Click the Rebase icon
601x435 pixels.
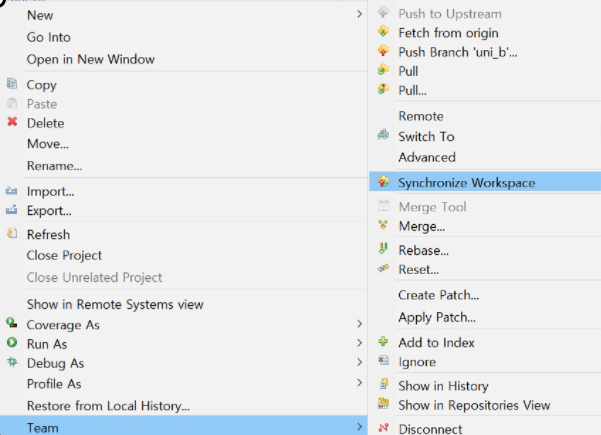coord(383,248)
